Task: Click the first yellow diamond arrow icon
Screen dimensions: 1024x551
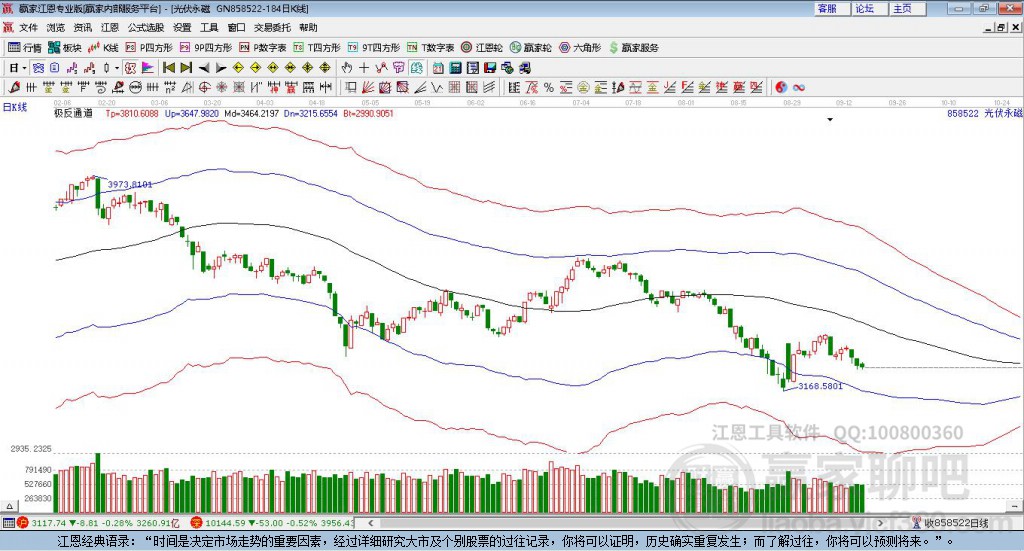Action: coord(238,68)
